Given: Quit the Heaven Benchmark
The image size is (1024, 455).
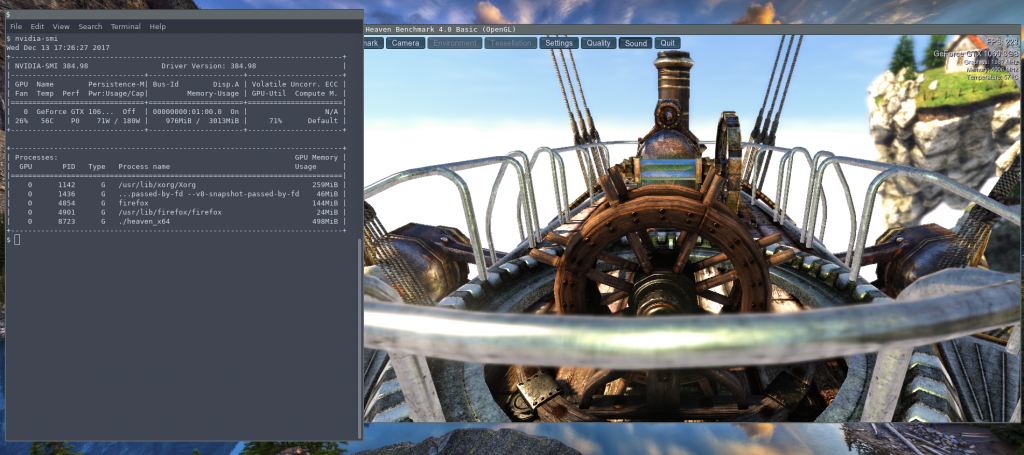Looking at the screenshot, I should (668, 43).
